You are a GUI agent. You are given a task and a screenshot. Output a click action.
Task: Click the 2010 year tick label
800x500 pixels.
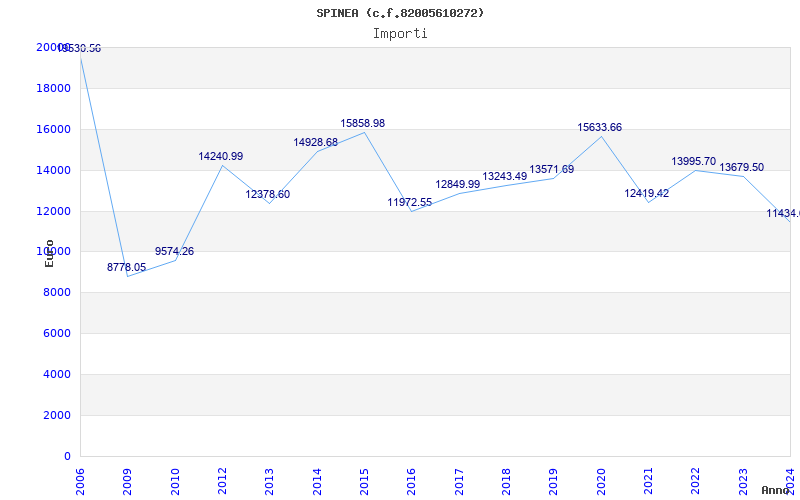(x=174, y=481)
